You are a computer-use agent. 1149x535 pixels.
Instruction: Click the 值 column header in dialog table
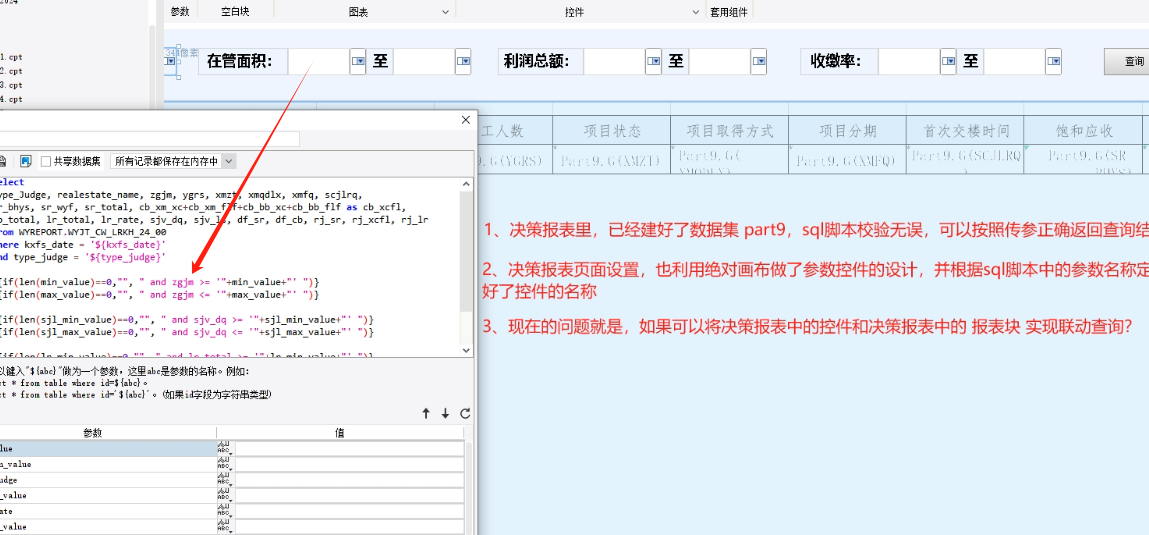[340, 433]
